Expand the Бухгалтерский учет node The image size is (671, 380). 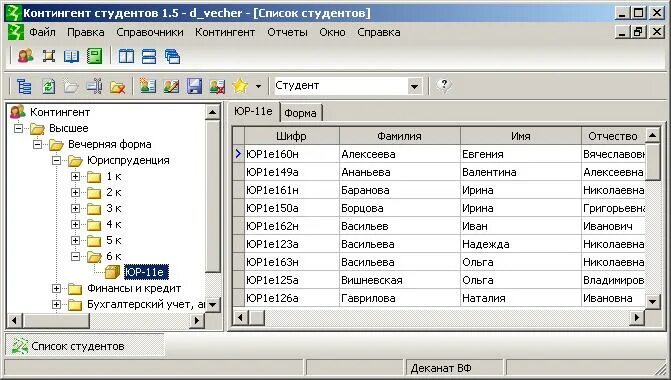pyautogui.click(x=56, y=304)
